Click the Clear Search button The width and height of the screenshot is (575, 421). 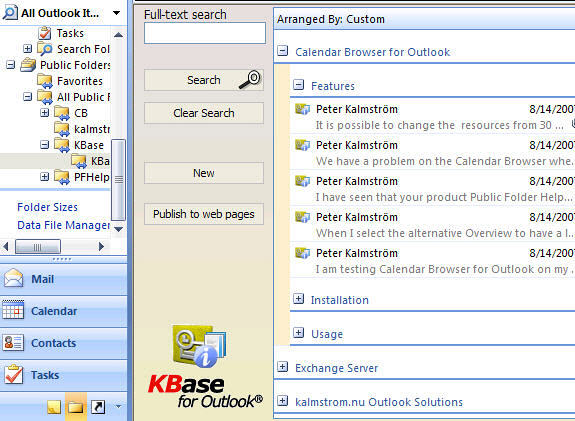pos(204,113)
